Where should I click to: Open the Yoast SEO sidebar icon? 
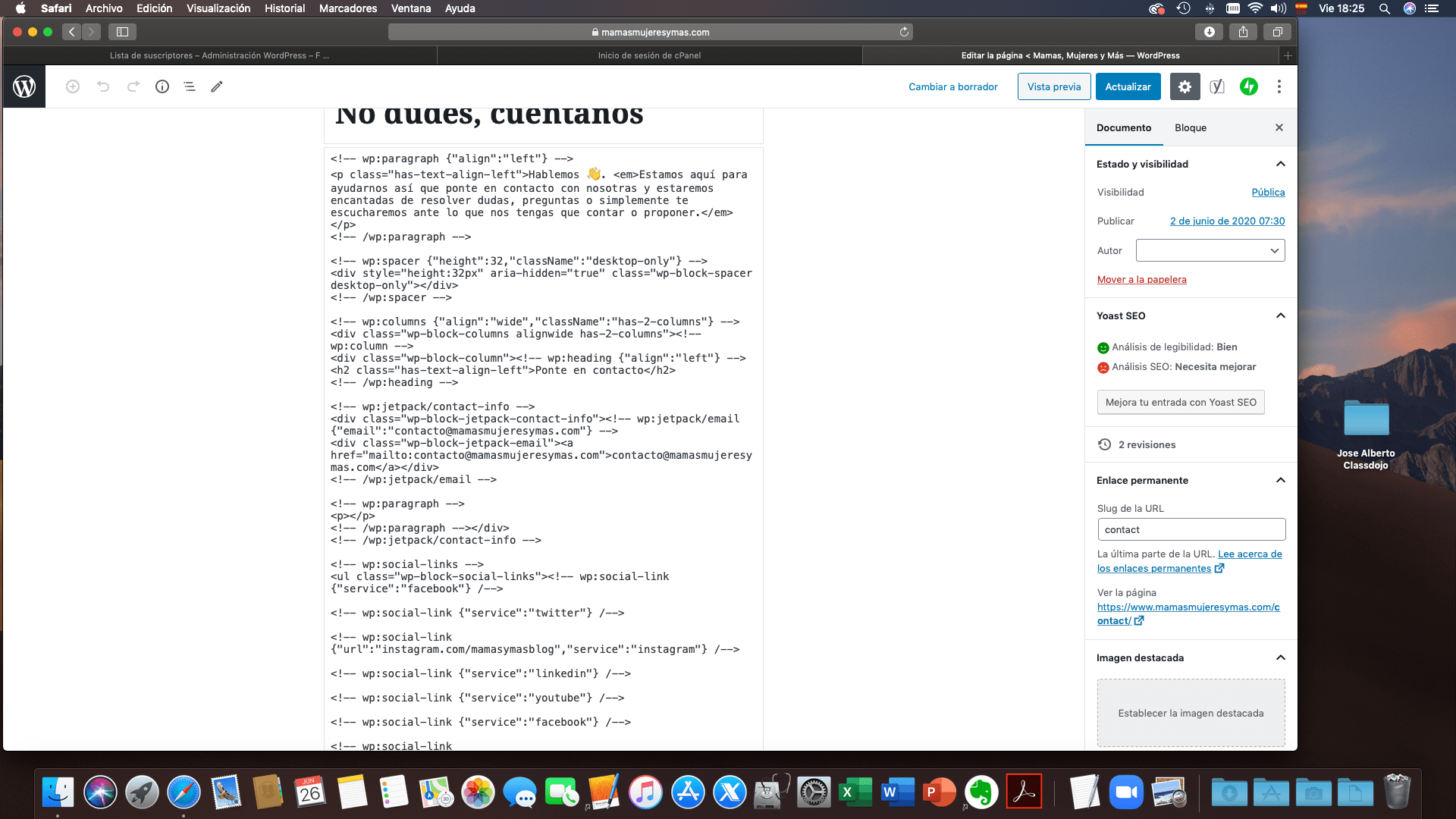(1217, 86)
